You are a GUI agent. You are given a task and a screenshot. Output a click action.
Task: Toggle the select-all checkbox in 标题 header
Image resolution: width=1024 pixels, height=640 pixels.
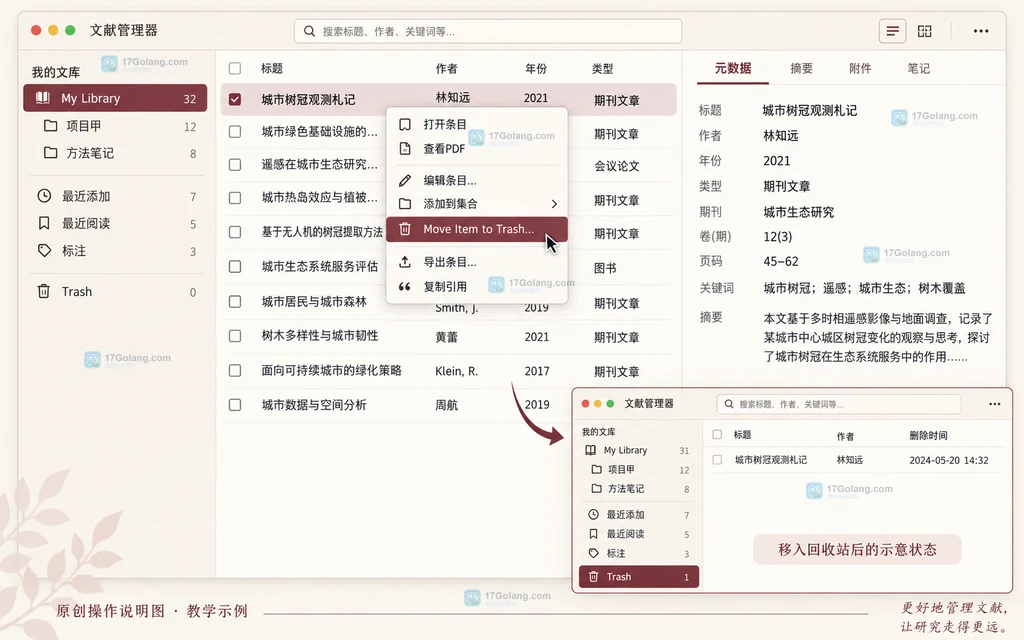pos(235,68)
